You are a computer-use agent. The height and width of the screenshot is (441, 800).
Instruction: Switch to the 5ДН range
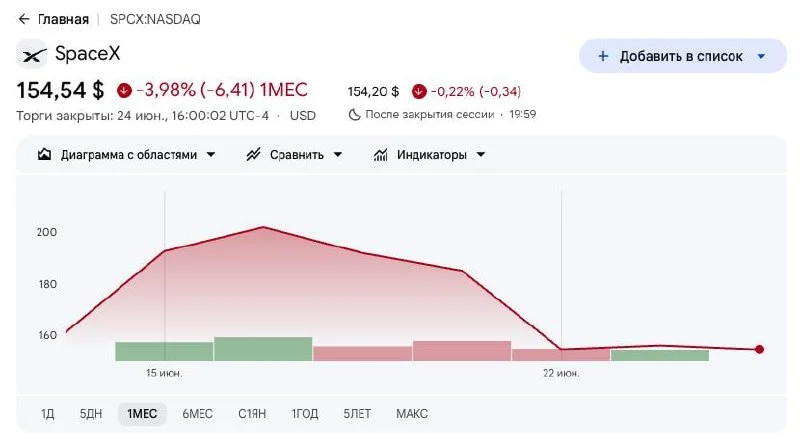tap(91, 413)
